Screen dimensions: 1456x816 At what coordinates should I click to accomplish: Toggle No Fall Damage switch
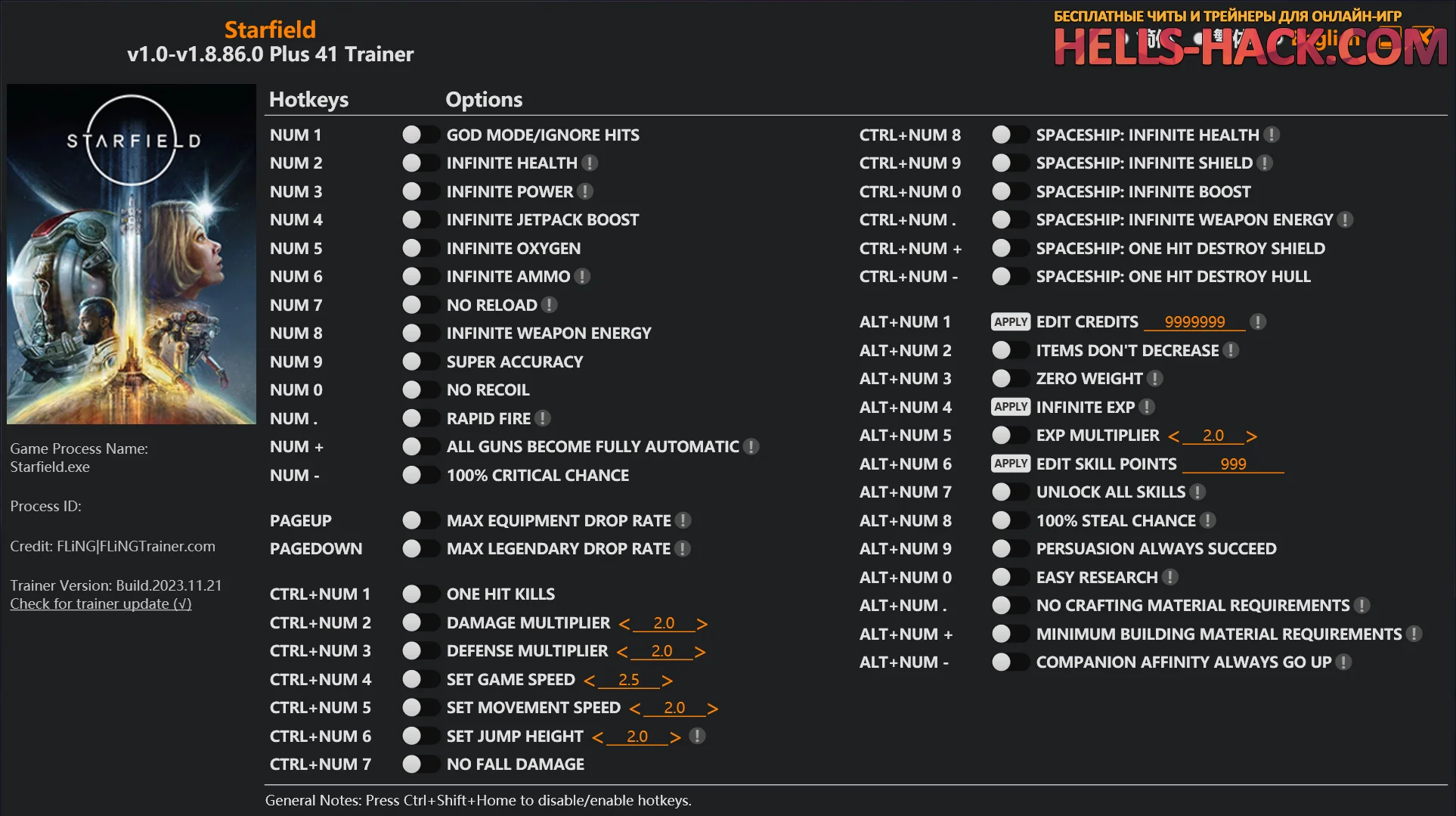[x=420, y=765]
